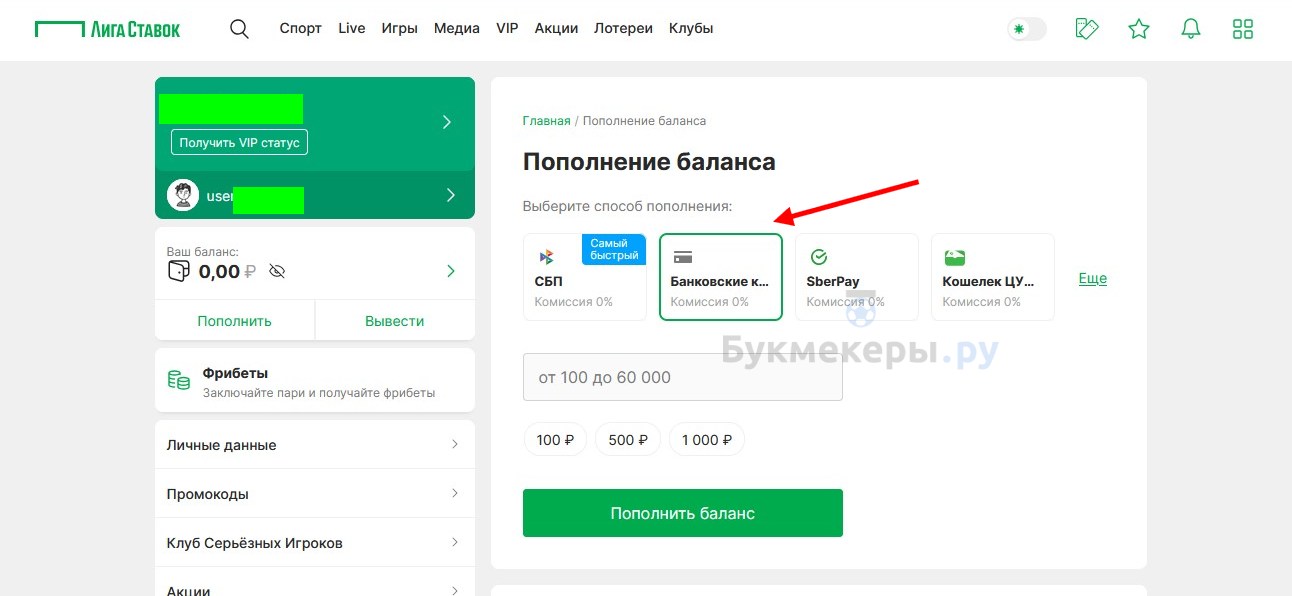Click Еще link for more methods
Viewport: 1292px width, 596px height.
[1093, 278]
